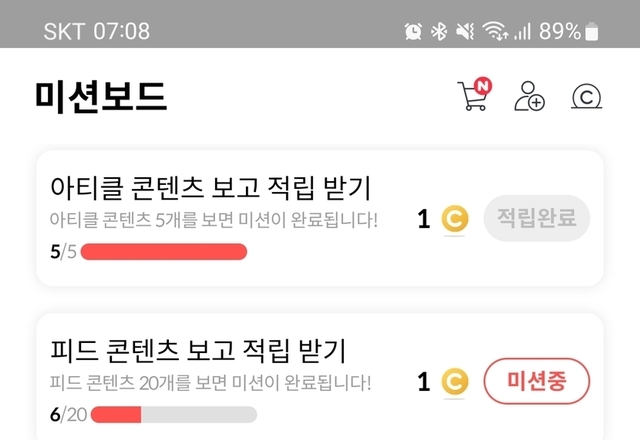
Task: Tap the gold coin in the 피드 mission card
Action: click(x=455, y=381)
